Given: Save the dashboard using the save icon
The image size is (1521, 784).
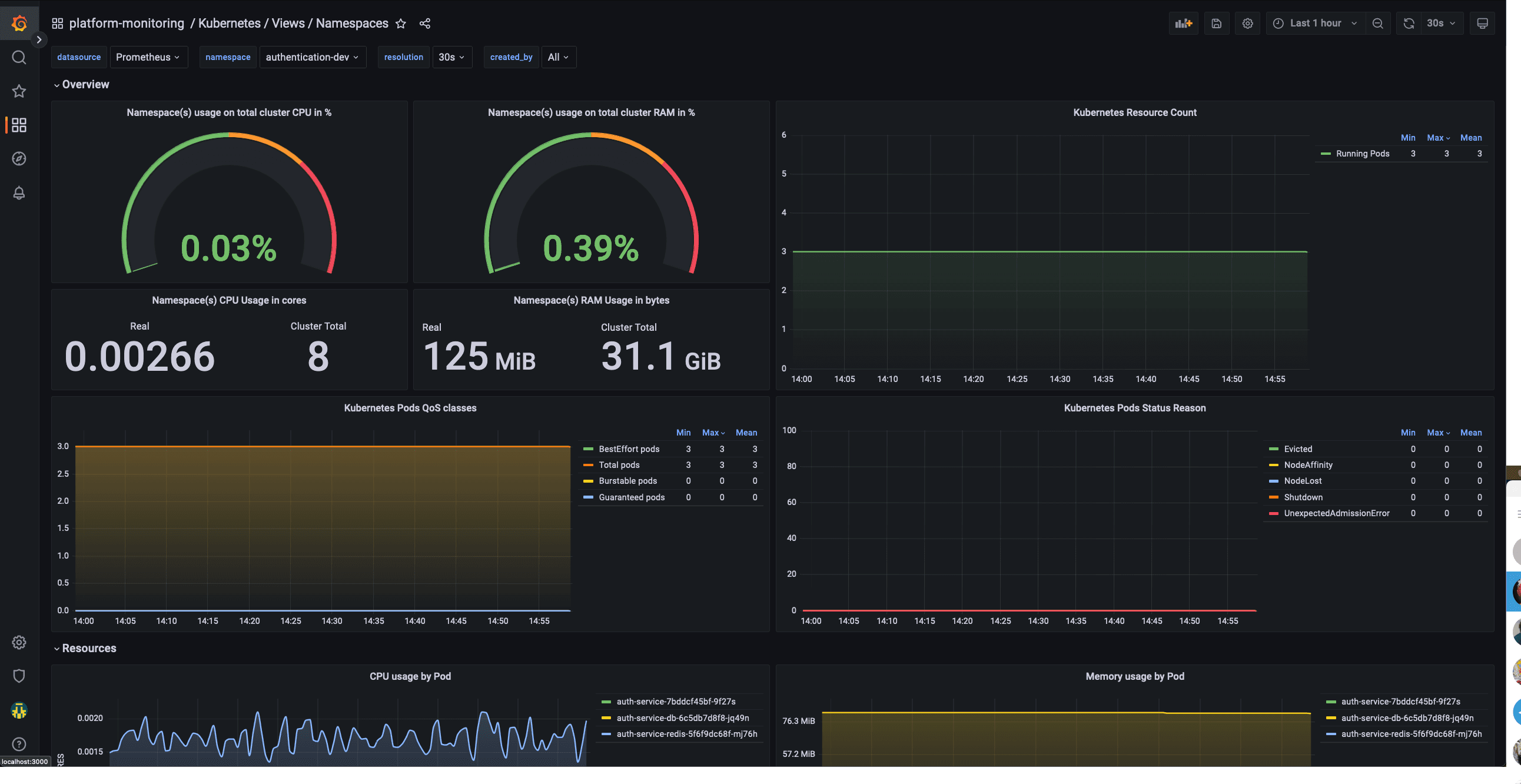Looking at the screenshot, I should (x=1216, y=23).
